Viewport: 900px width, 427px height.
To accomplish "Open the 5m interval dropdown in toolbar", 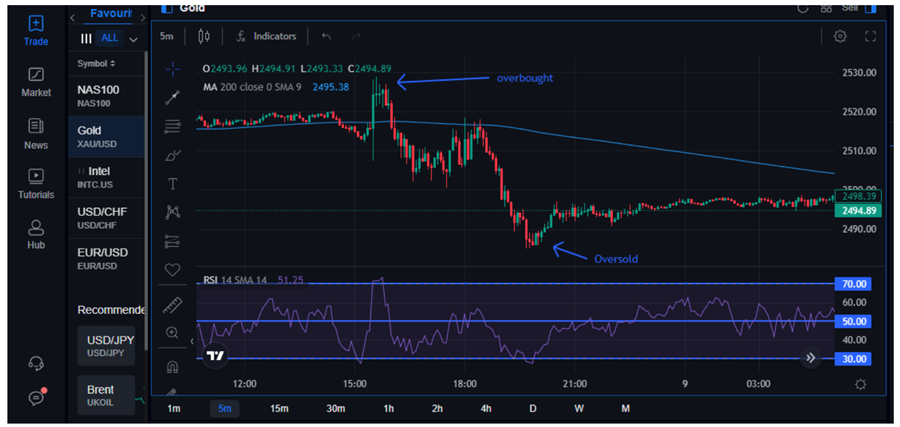I will point(167,36).
